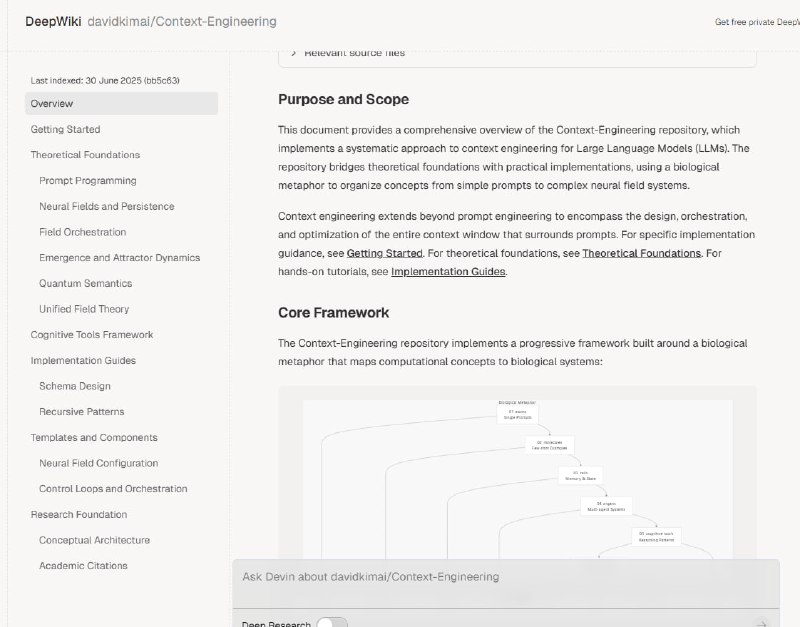
Task: Open the Getting Started link in the paragraph
Action: [384, 253]
